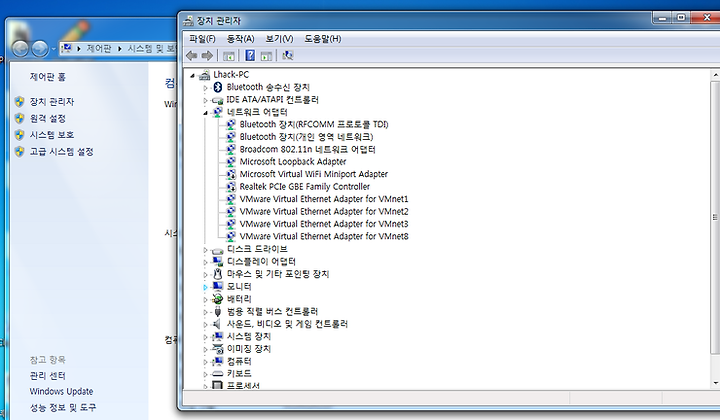
Task: Click the scrollbar down arrow in device tree
Action: point(715,383)
